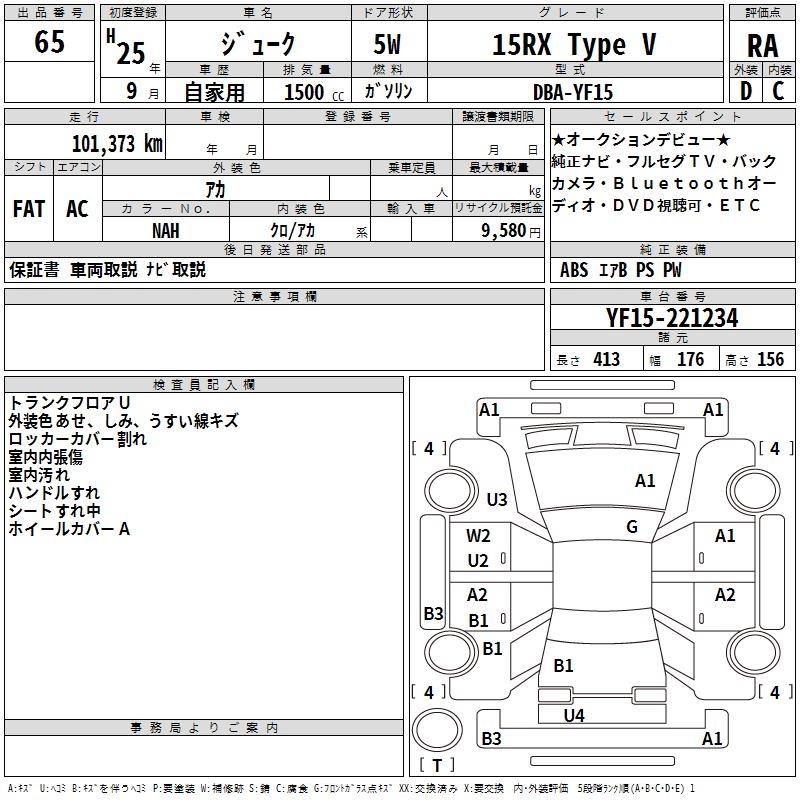The image size is (800, 800).
Task: Click the lot number 65
Action: pos(49,43)
